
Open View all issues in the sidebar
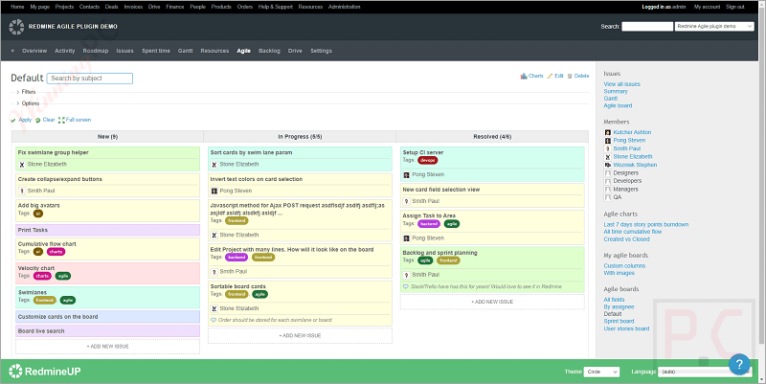point(621,84)
